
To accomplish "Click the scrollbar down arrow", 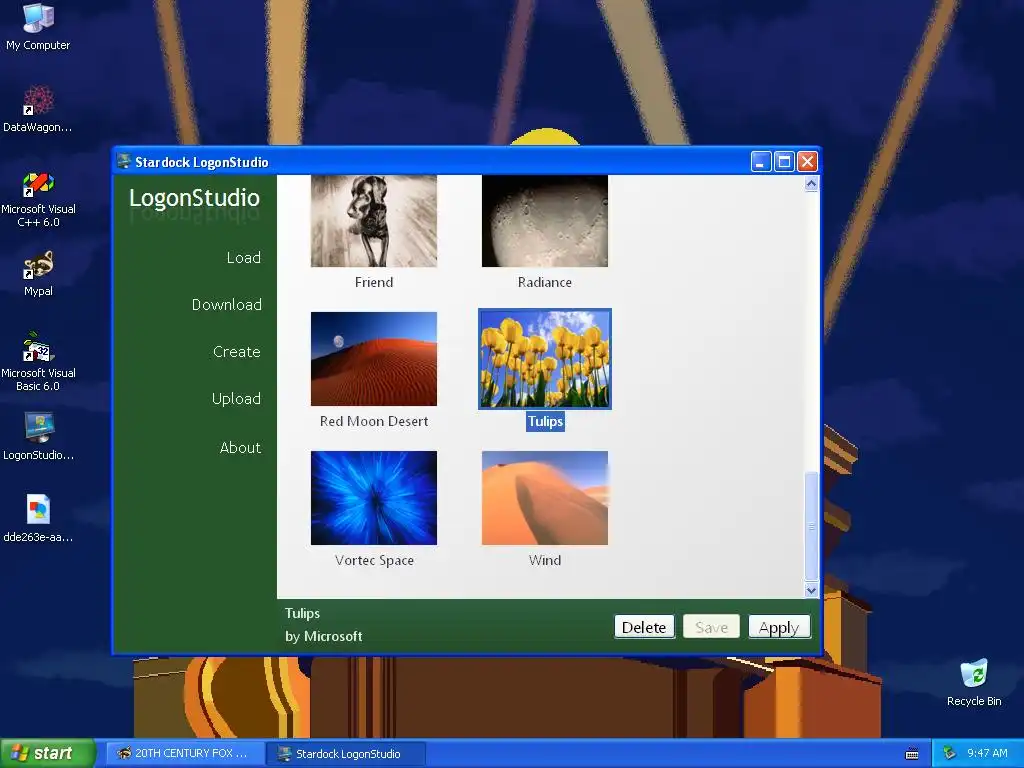I will (x=811, y=590).
